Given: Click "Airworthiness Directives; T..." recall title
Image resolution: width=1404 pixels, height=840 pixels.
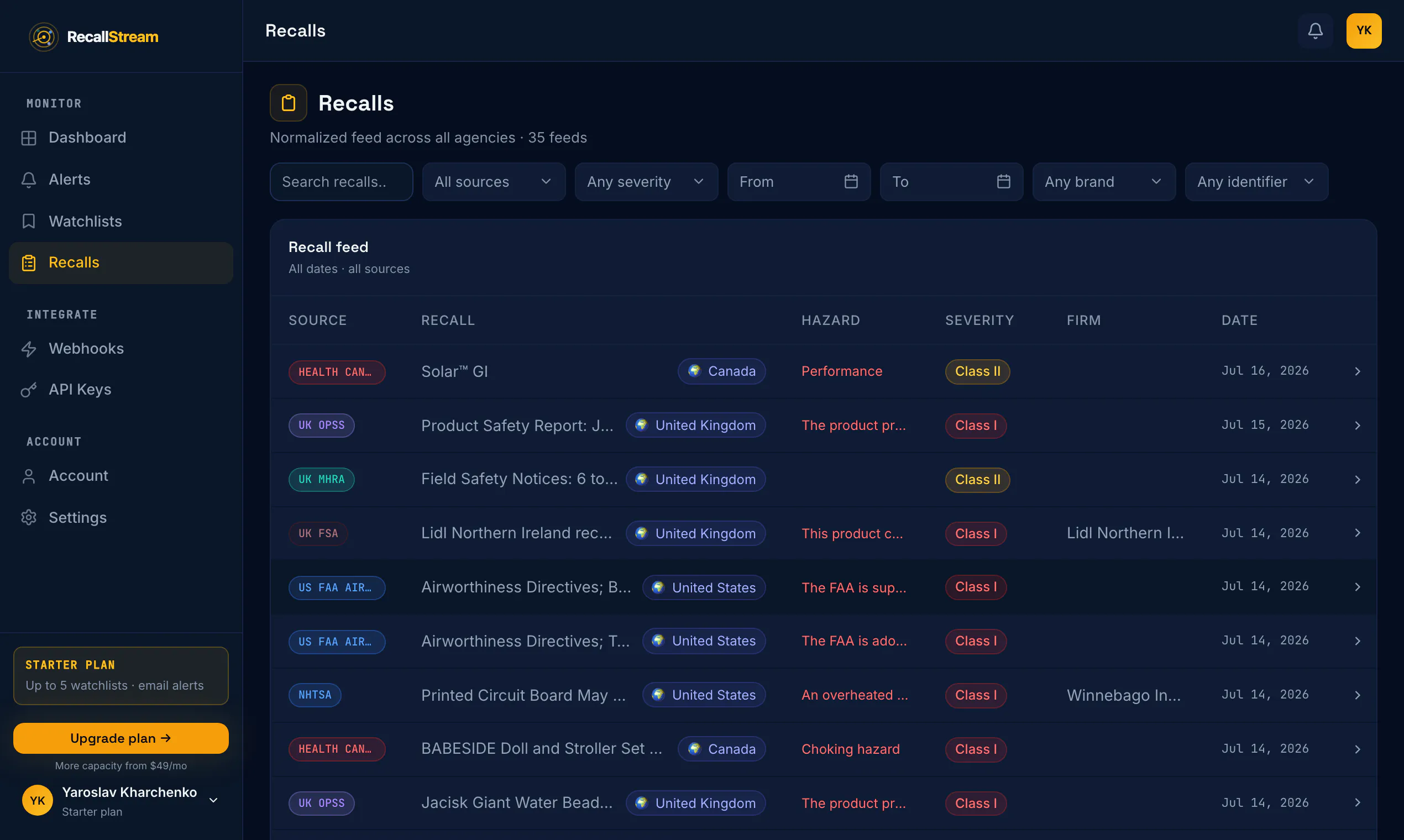Looking at the screenshot, I should pos(525,641).
